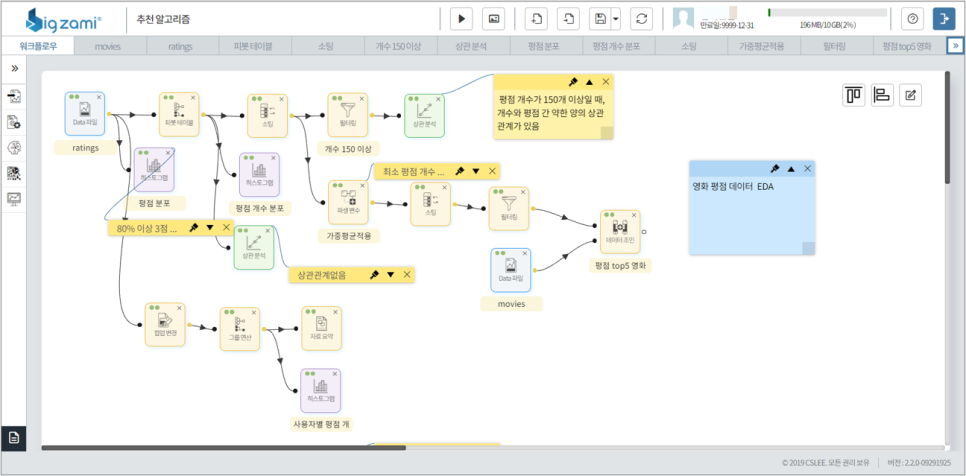The height and width of the screenshot is (476, 966).
Task: Open the 가중평균적용 tab
Action: [x=762, y=46]
